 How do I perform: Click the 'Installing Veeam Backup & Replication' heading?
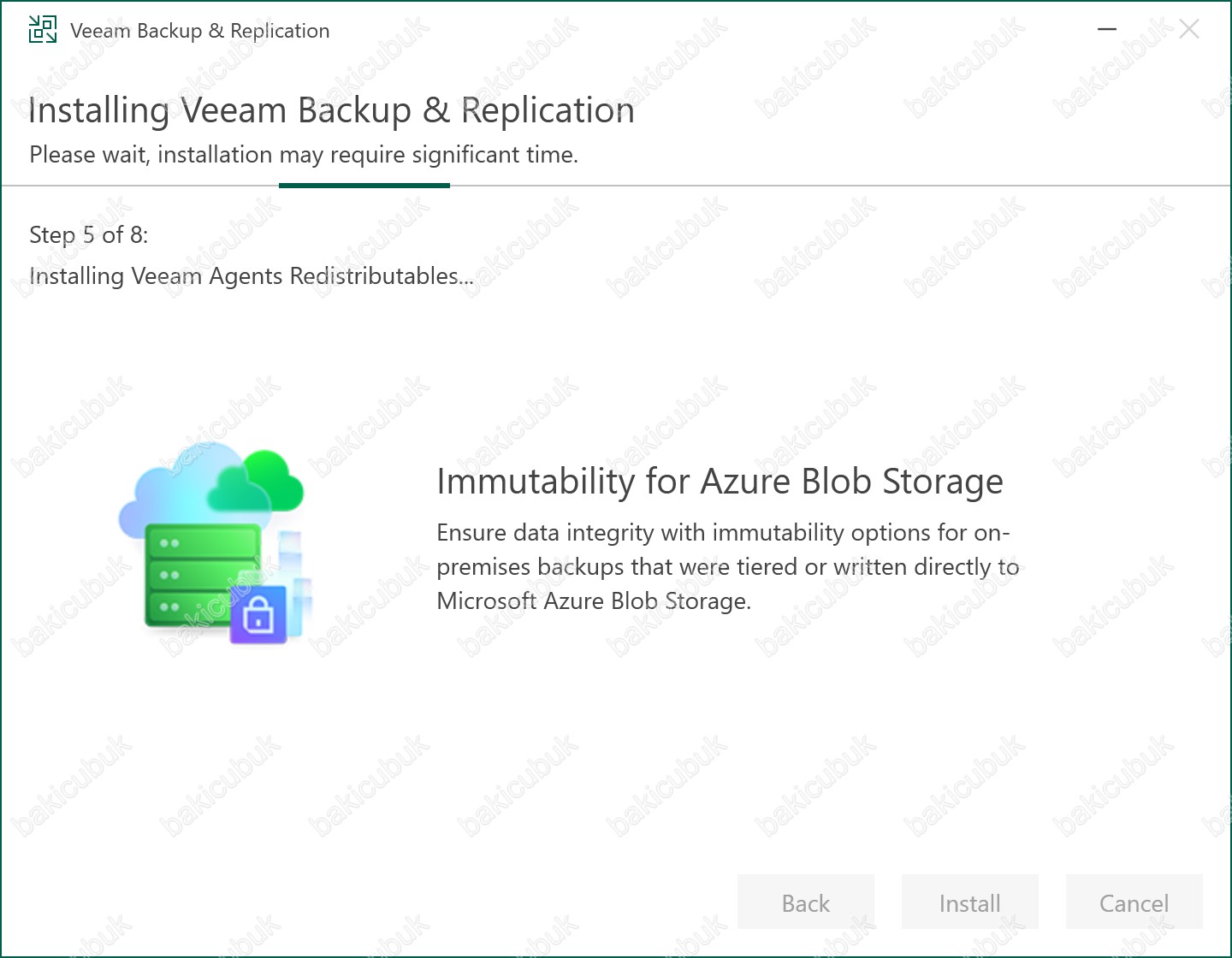pos(332,111)
